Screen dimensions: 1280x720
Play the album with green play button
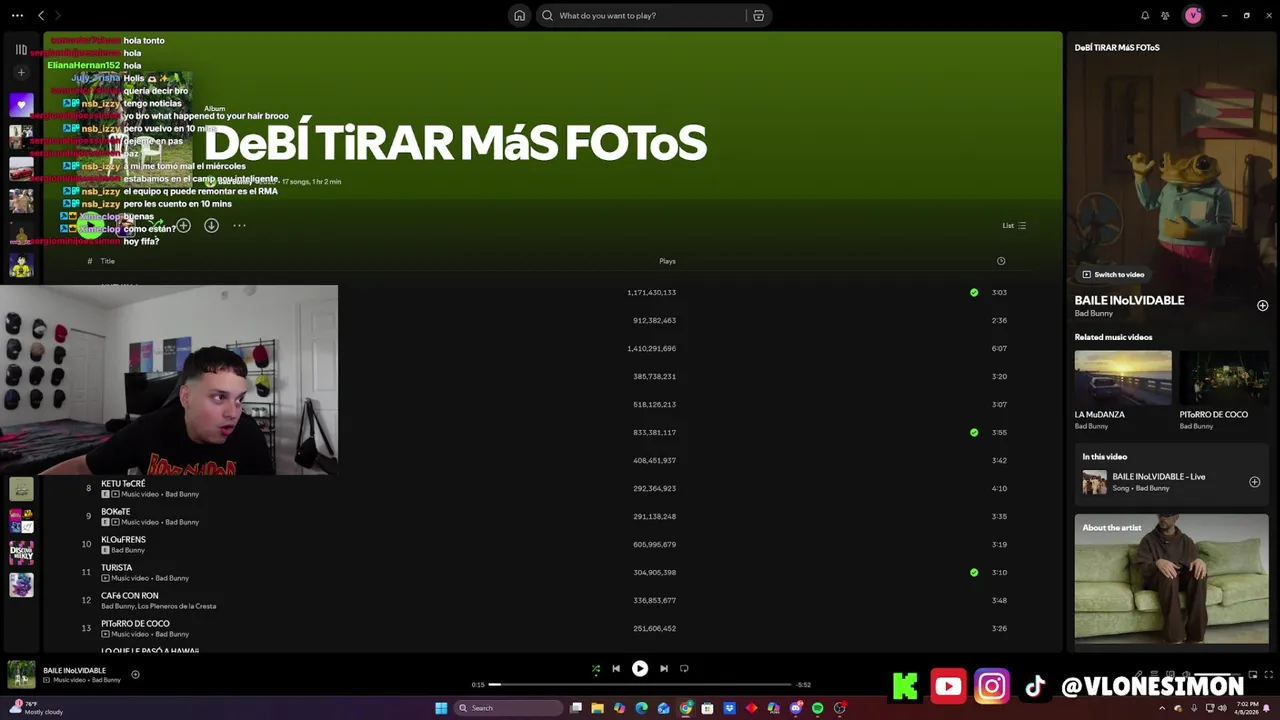(x=89, y=226)
